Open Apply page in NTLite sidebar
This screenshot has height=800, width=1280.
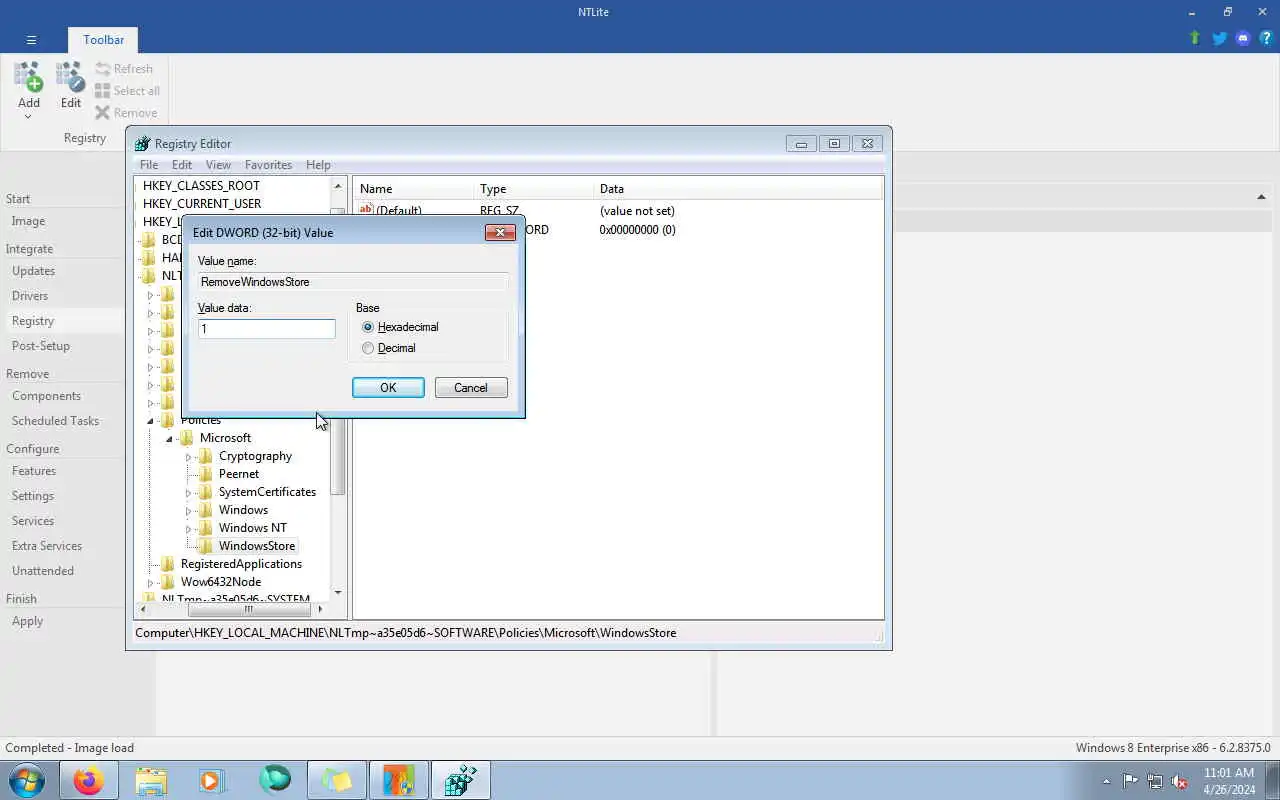click(x=27, y=621)
